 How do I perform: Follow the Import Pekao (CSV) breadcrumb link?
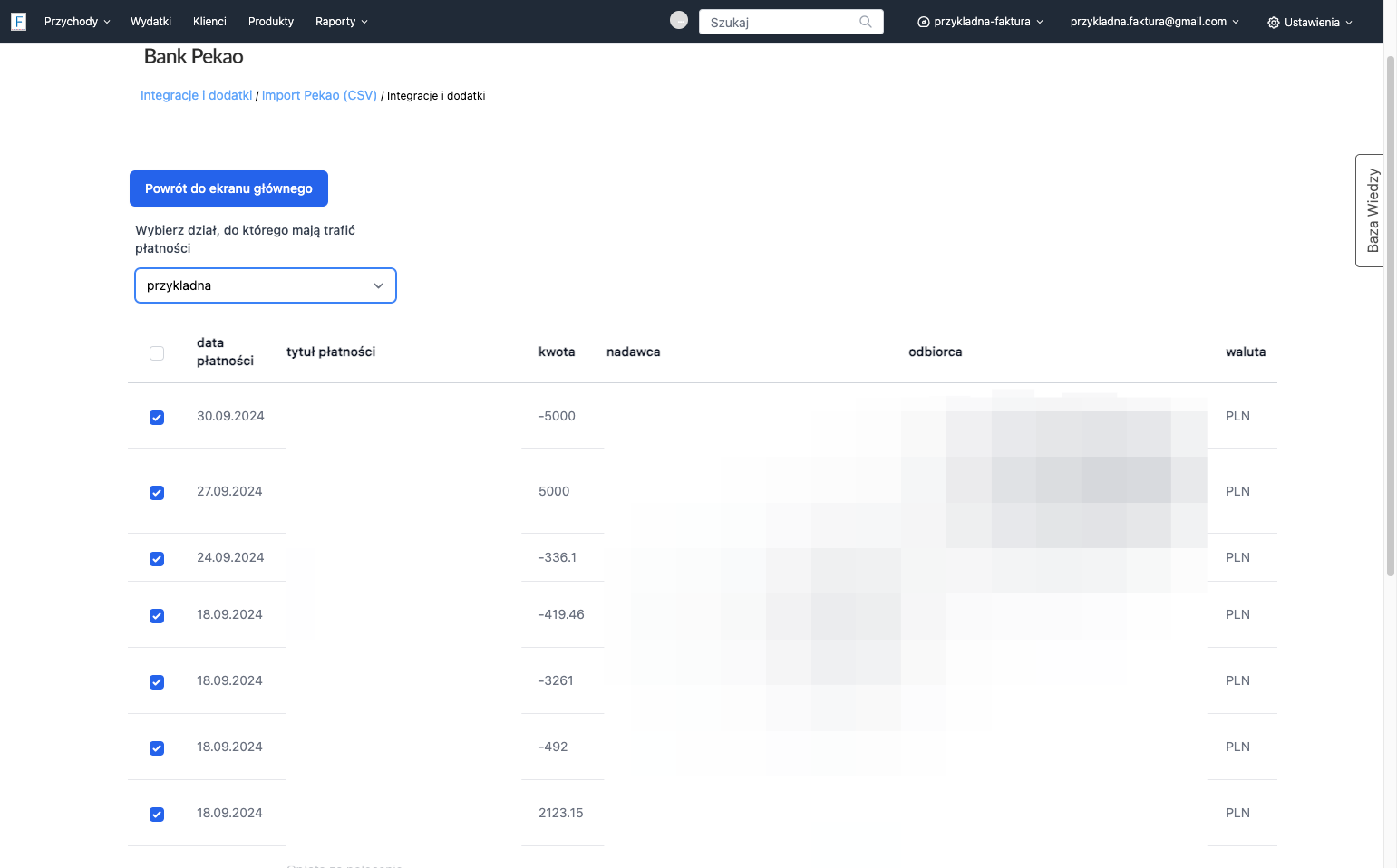click(319, 95)
